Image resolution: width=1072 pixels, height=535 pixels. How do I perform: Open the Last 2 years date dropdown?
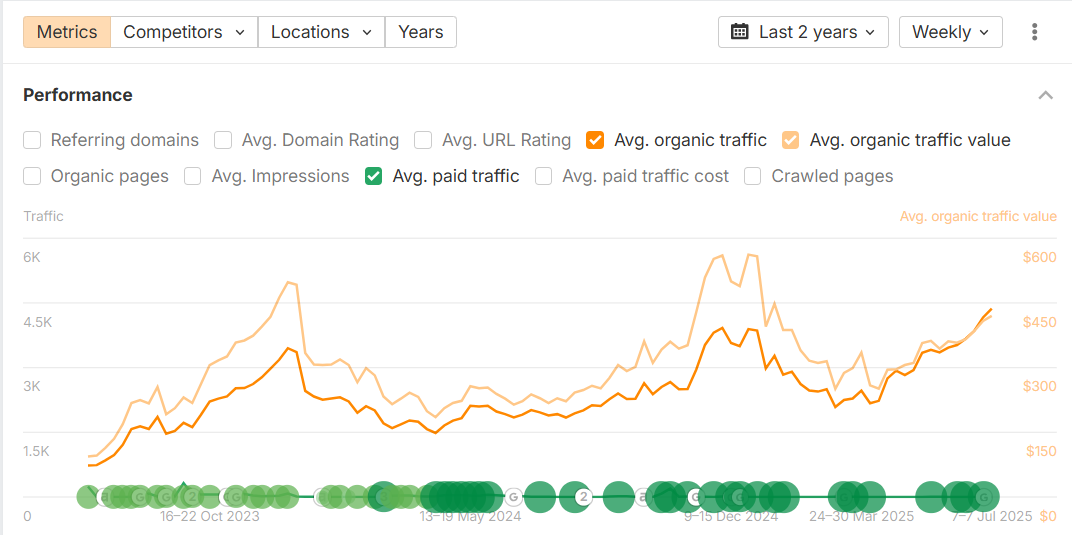point(804,32)
